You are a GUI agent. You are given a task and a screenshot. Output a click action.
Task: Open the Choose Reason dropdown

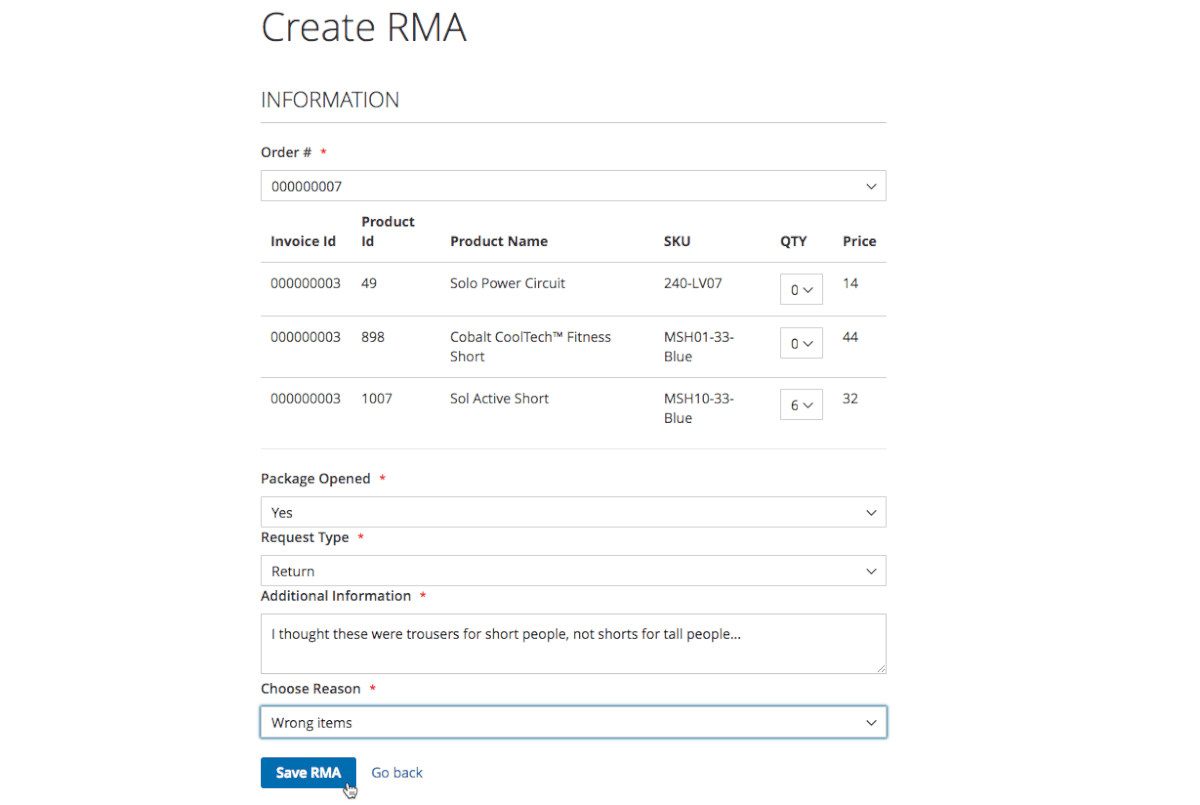click(573, 723)
